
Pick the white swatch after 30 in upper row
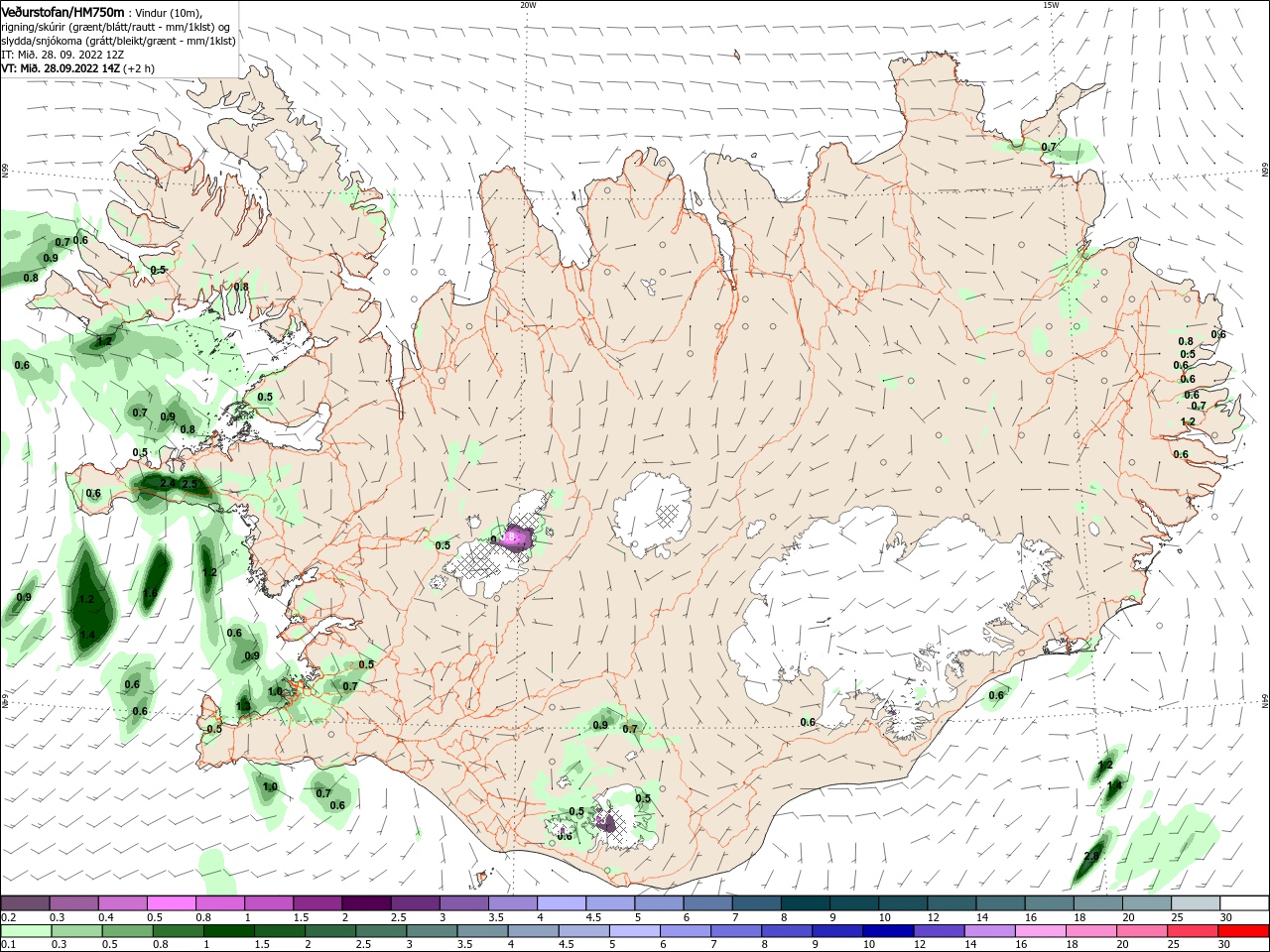(x=1244, y=903)
